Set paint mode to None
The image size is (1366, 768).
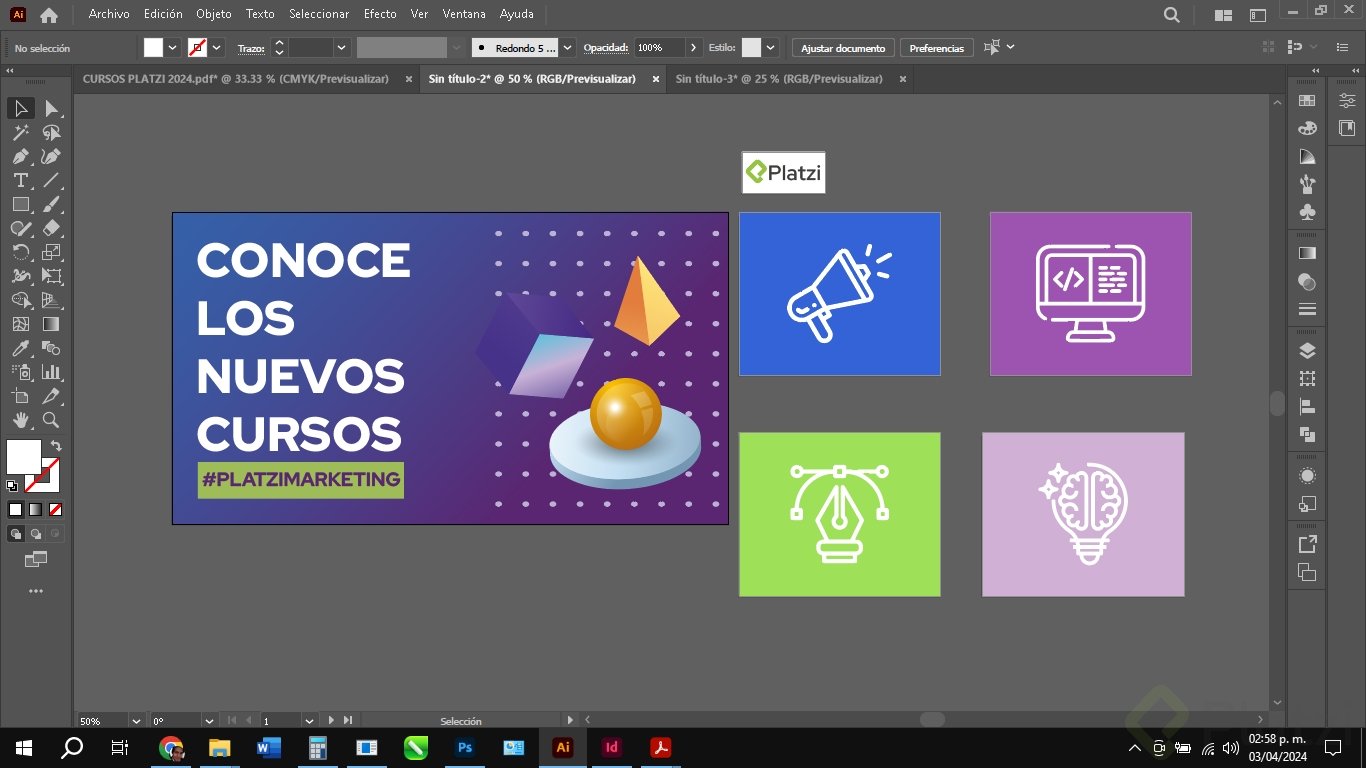[x=55, y=509]
